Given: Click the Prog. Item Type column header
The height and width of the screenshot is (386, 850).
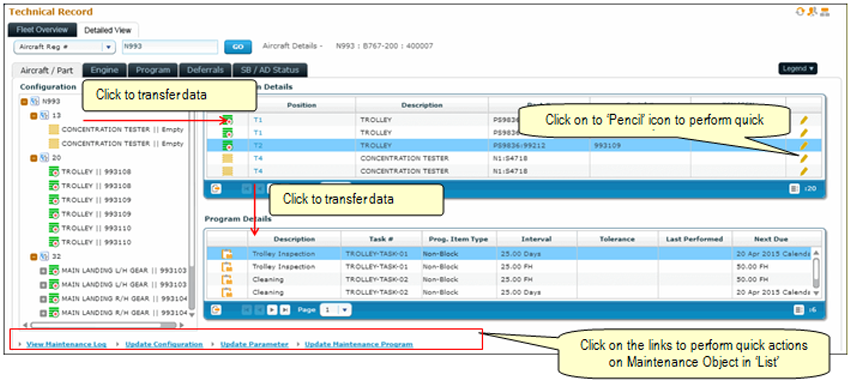Looking at the screenshot, I should [459, 239].
